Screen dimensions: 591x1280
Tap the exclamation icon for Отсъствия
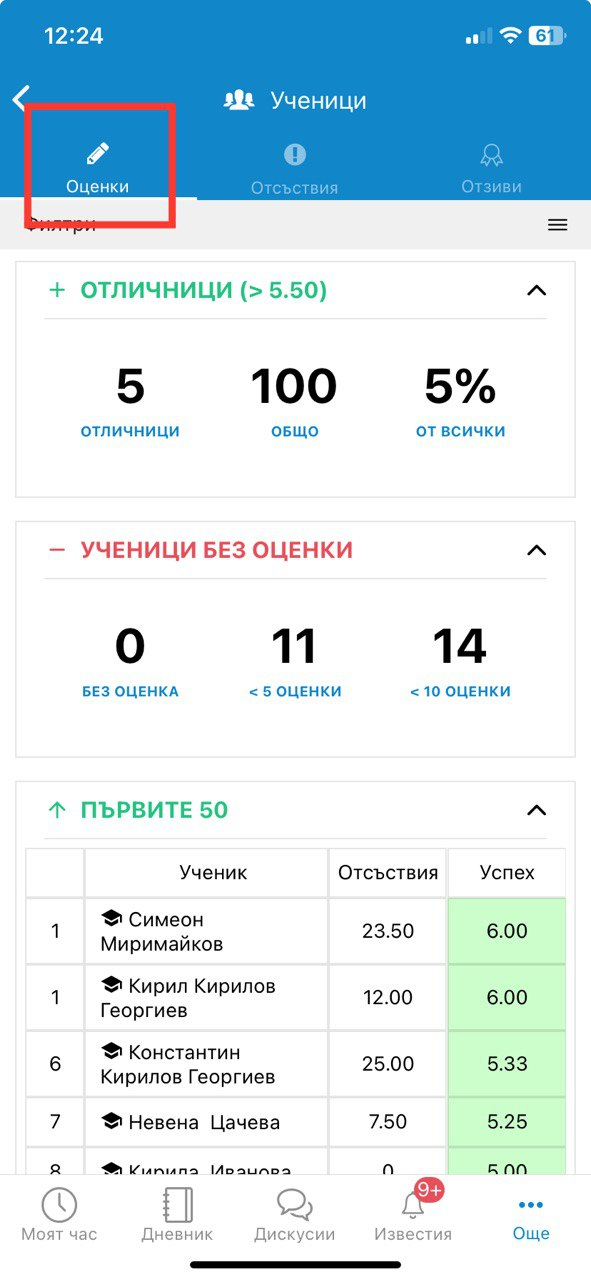294,154
